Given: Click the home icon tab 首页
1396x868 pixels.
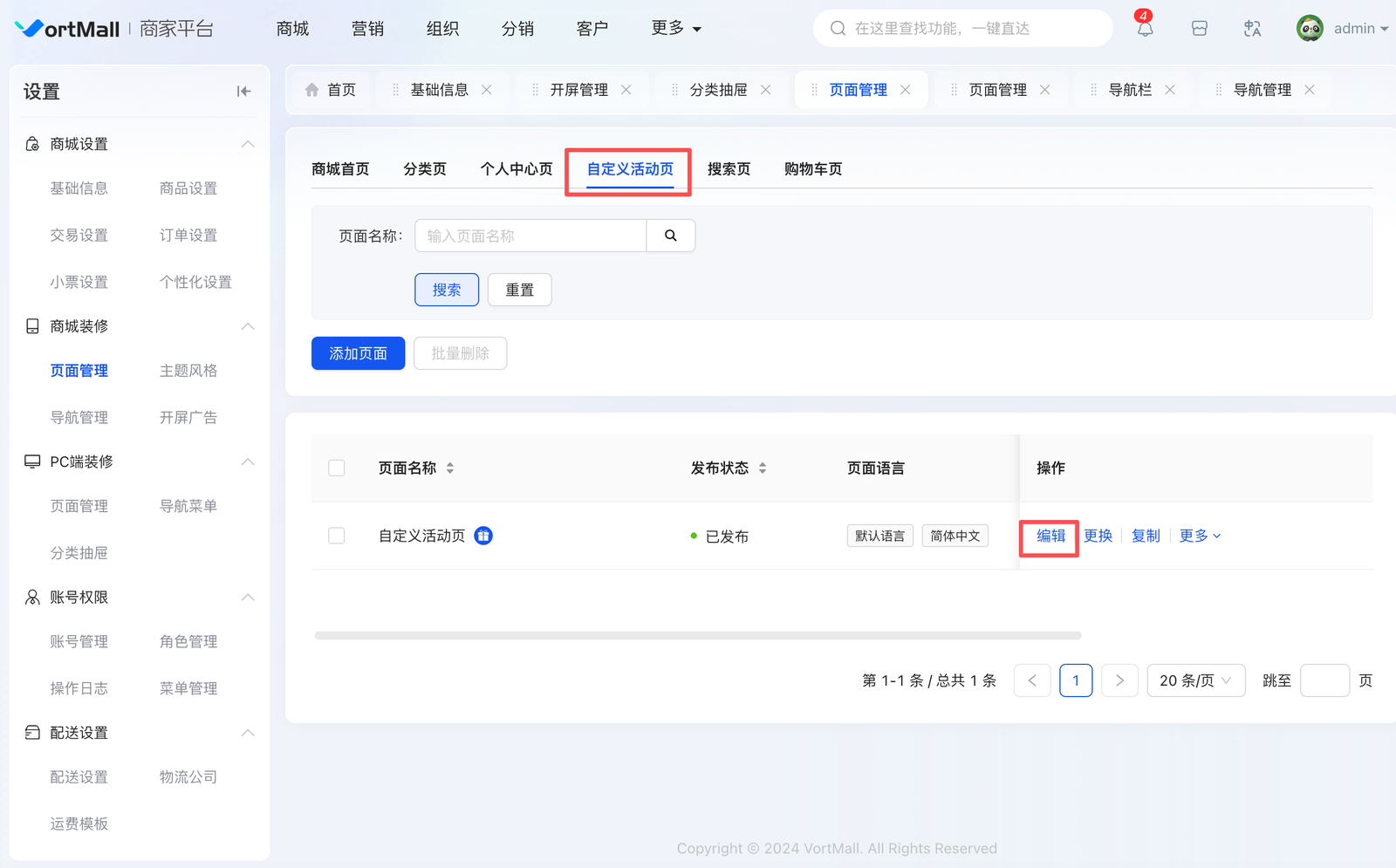Looking at the screenshot, I should (x=331, y=90).
